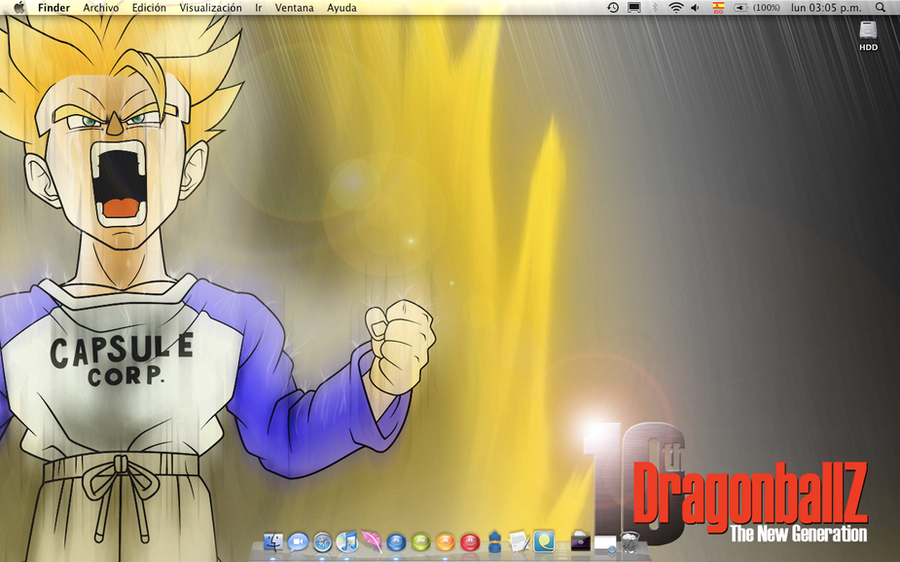Open the blue Q app in Dock
900x562 pixels.
(x=544, y=541)
